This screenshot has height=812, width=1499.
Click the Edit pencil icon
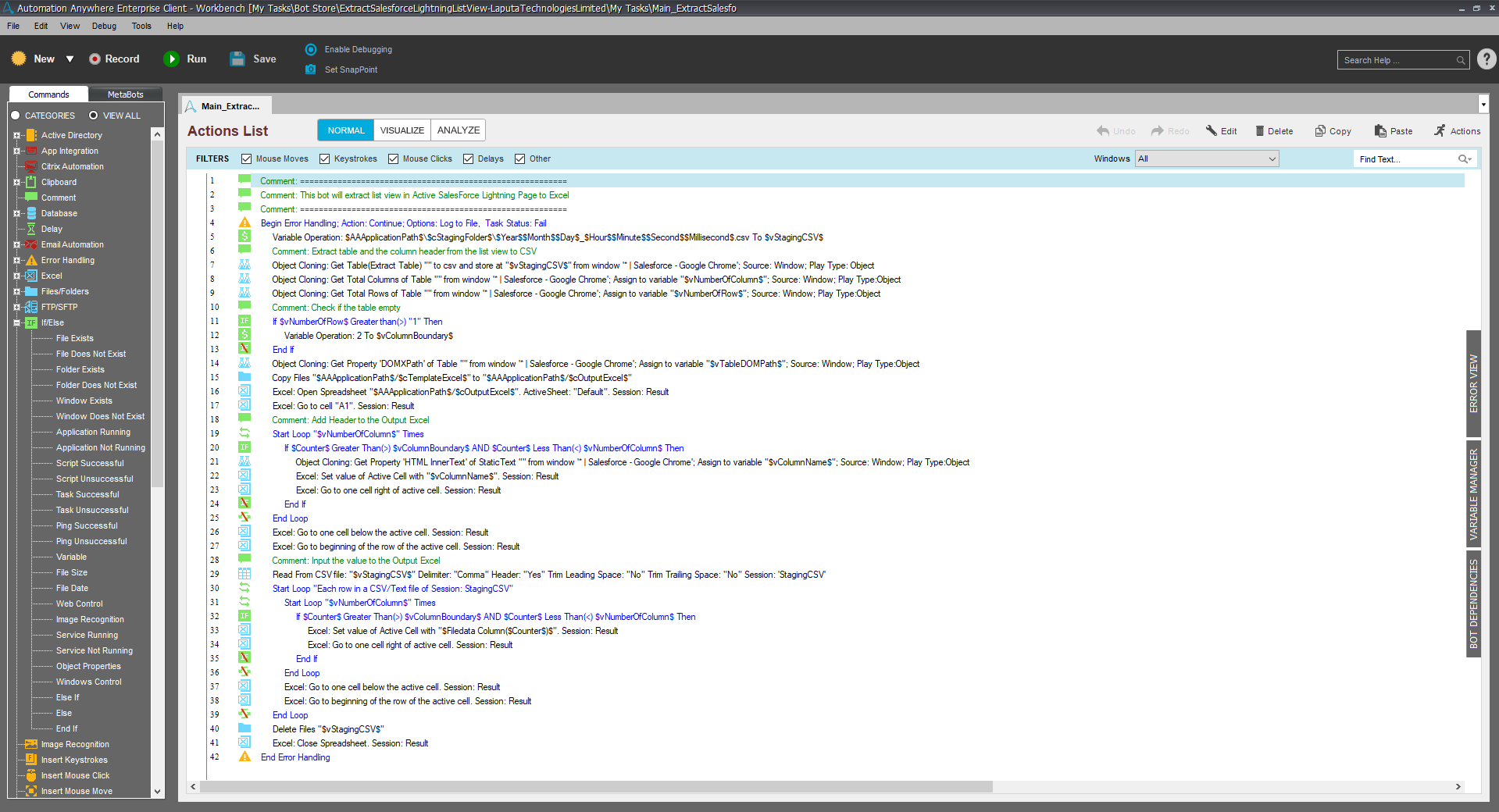click(x=1212, y=130)
